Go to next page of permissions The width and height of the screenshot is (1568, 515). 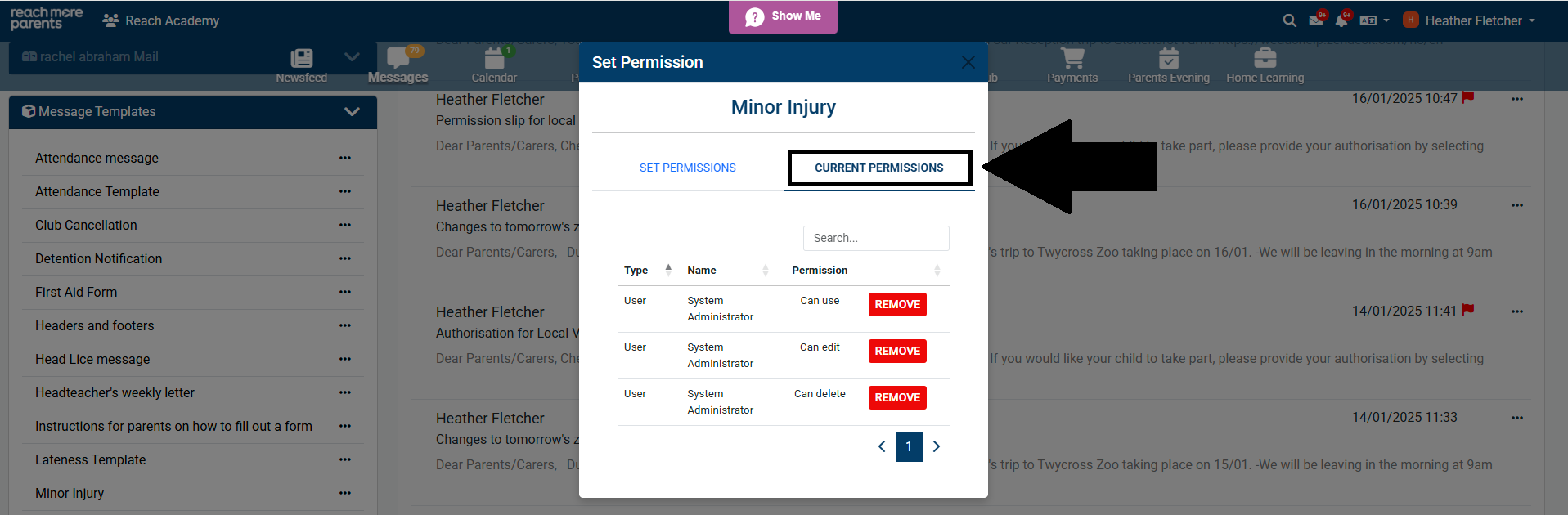click(937, 446)
